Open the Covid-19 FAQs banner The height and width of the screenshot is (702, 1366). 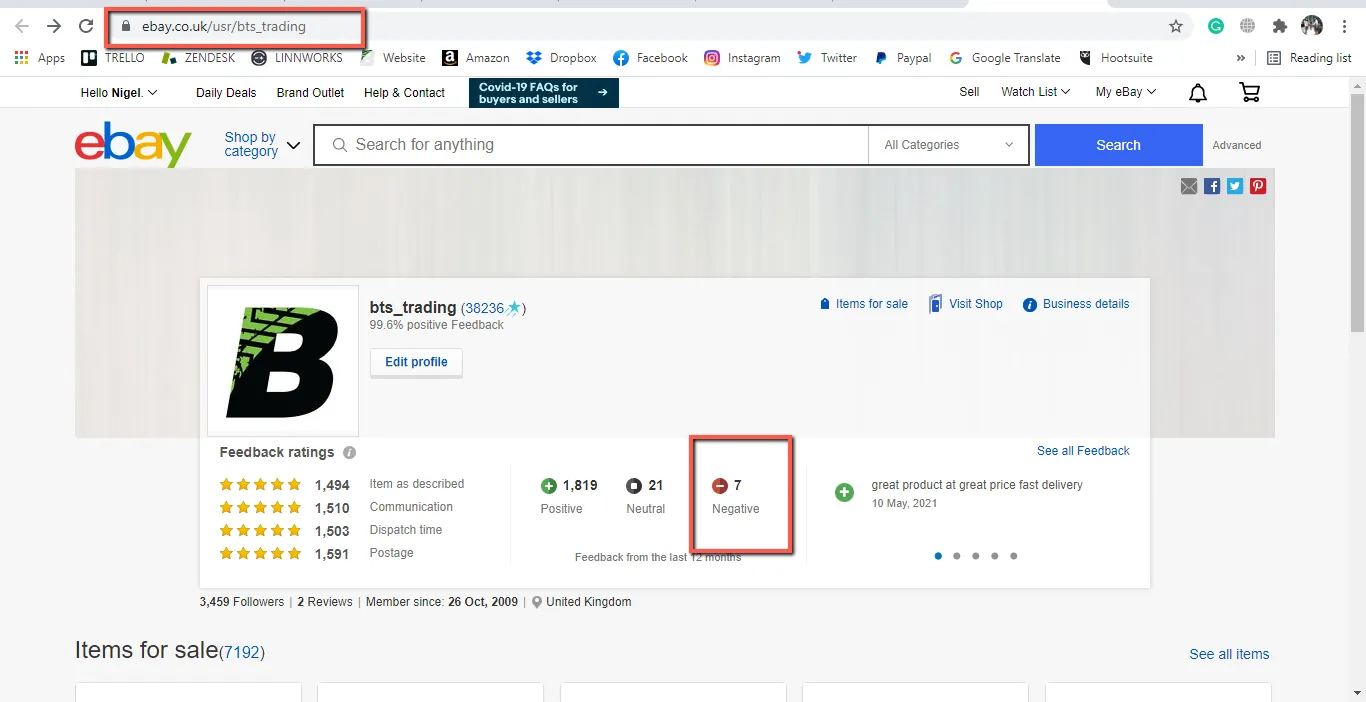[543, 93]
